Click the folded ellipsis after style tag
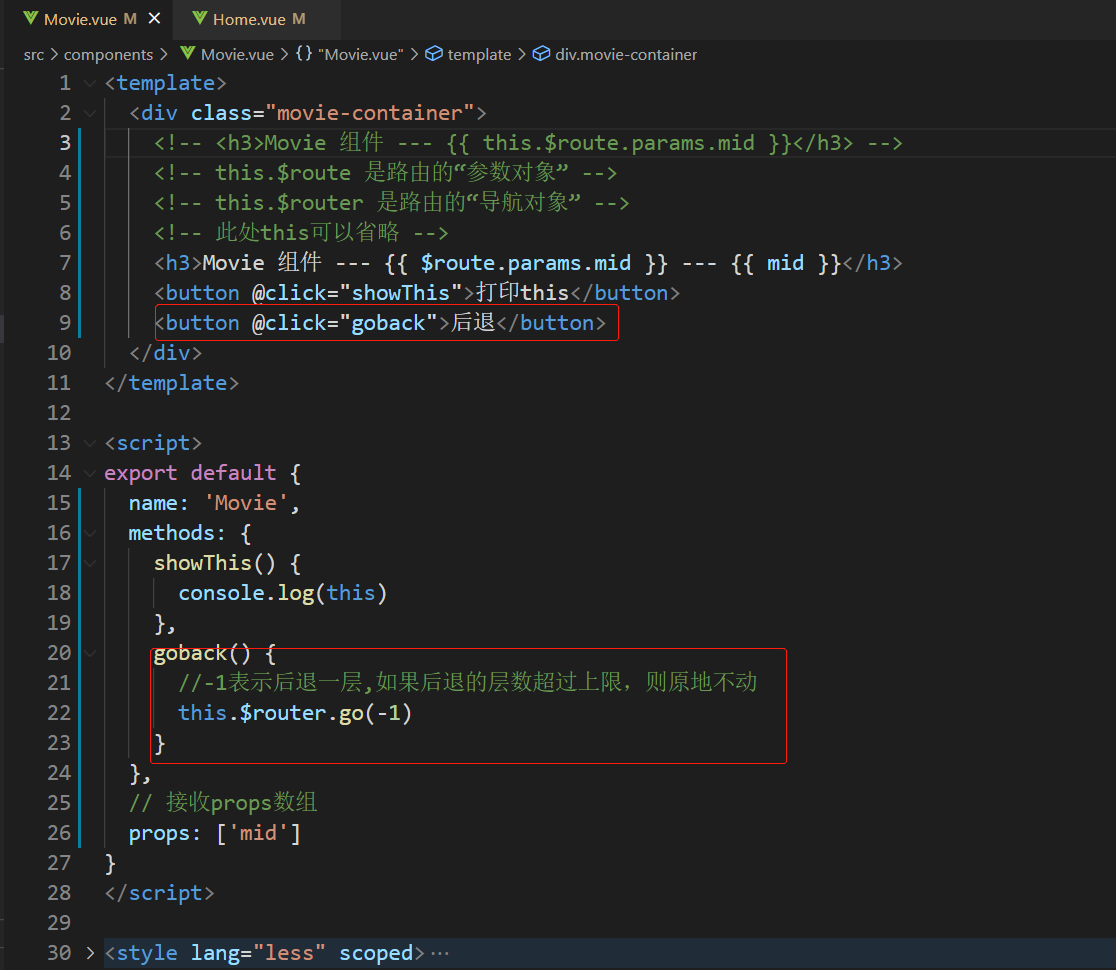The image size is (1116, 970). (x=440, y=954)
